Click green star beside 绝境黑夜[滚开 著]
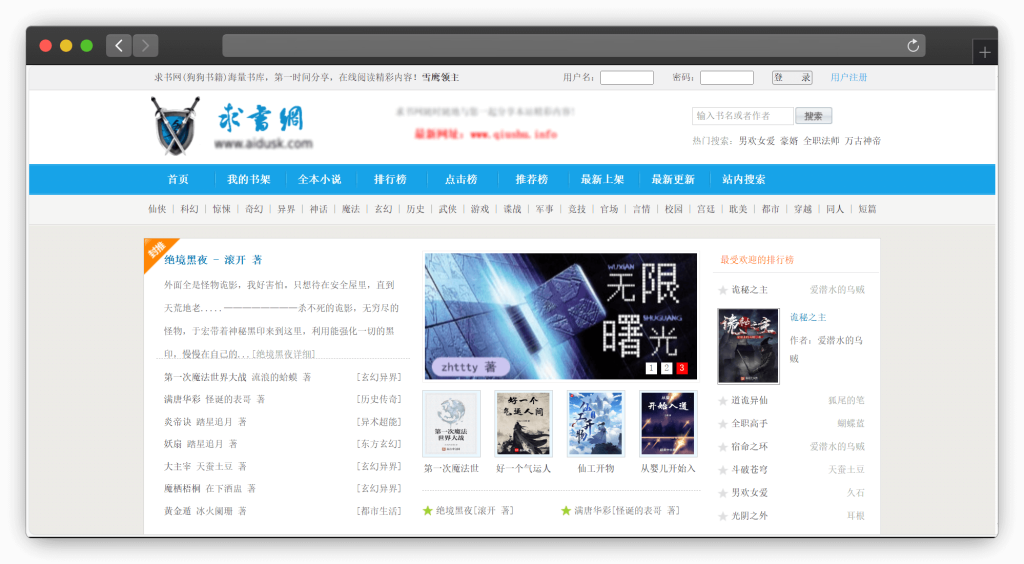 [428, 510]
